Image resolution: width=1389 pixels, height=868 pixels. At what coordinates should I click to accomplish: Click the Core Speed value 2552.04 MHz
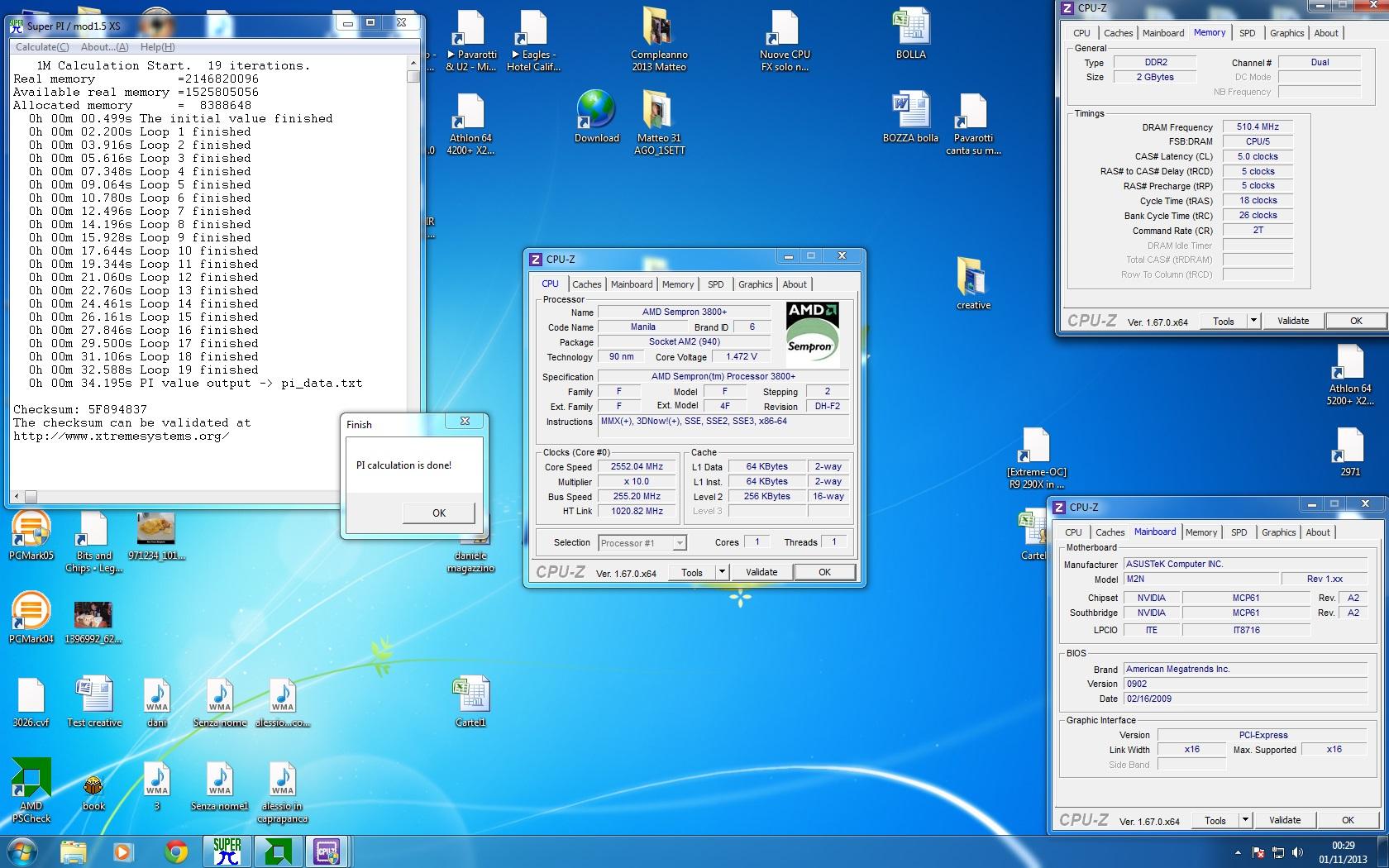pyautogui.click(x=637, y=466)
